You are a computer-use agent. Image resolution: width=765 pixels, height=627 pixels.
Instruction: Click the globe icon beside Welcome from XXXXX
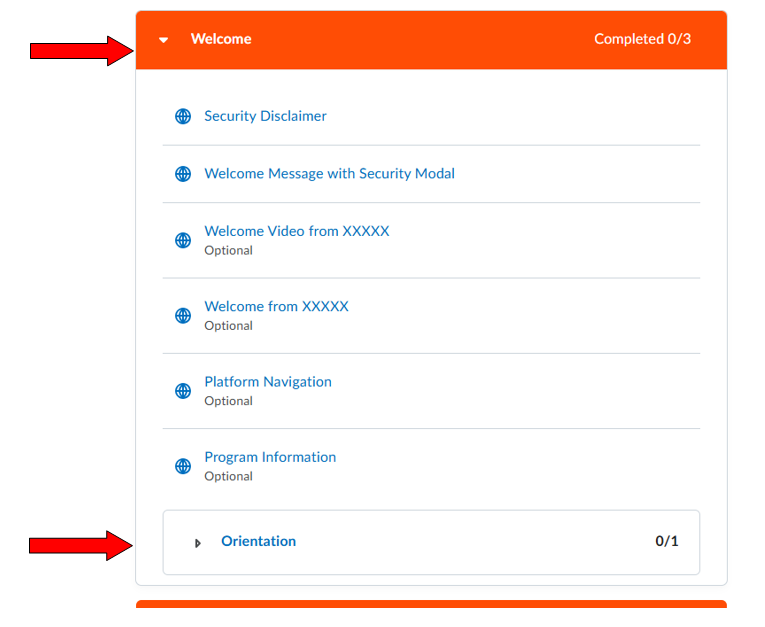pyautogui.click(x=183, y=315)
